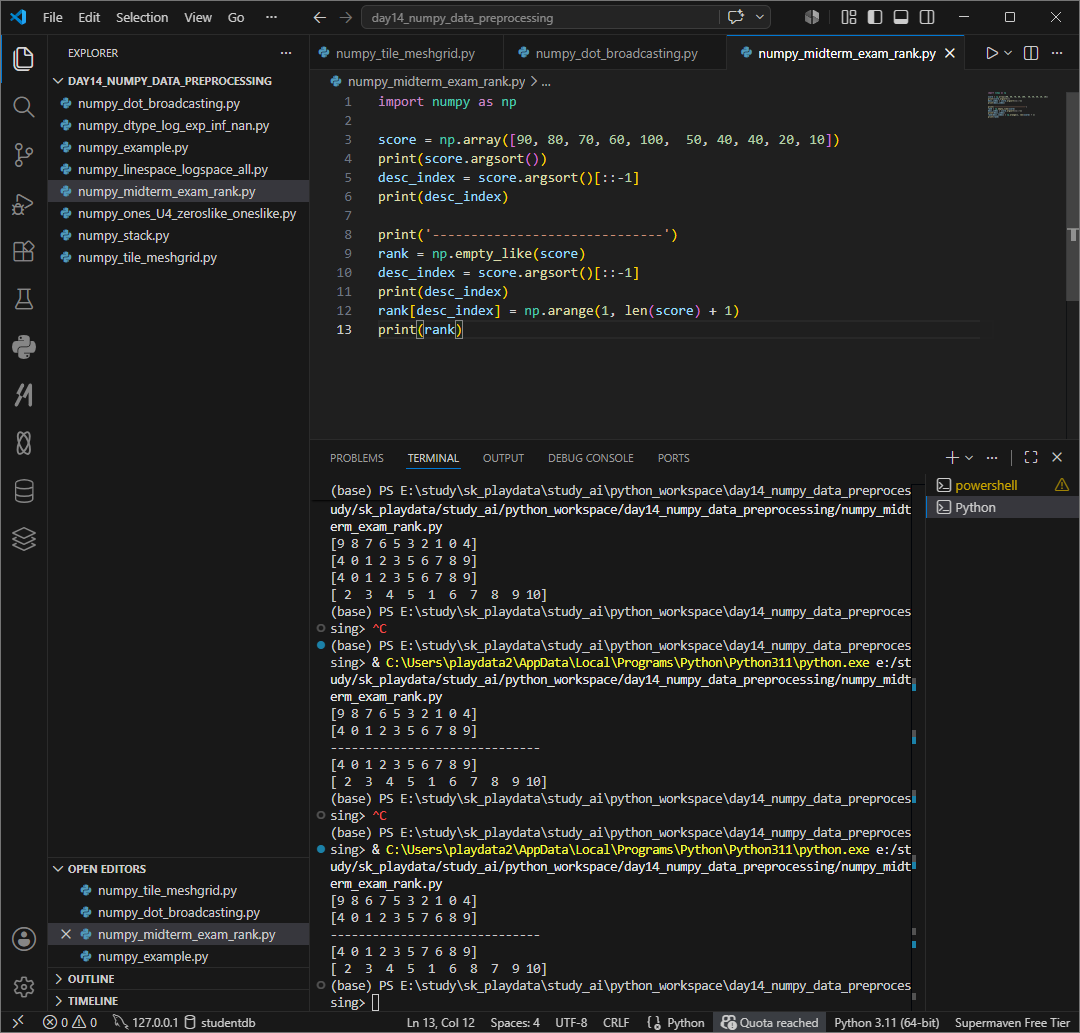Click the Python 3.11 (64-bit) interpreter selector
Viewport: 1080px width, 1033px height.
point(886,1023)
